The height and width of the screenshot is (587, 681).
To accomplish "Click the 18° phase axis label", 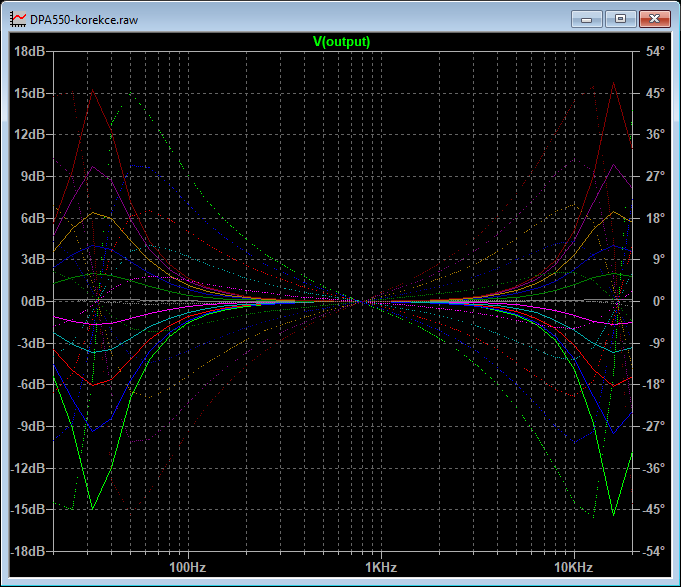I will pos(655,218).
